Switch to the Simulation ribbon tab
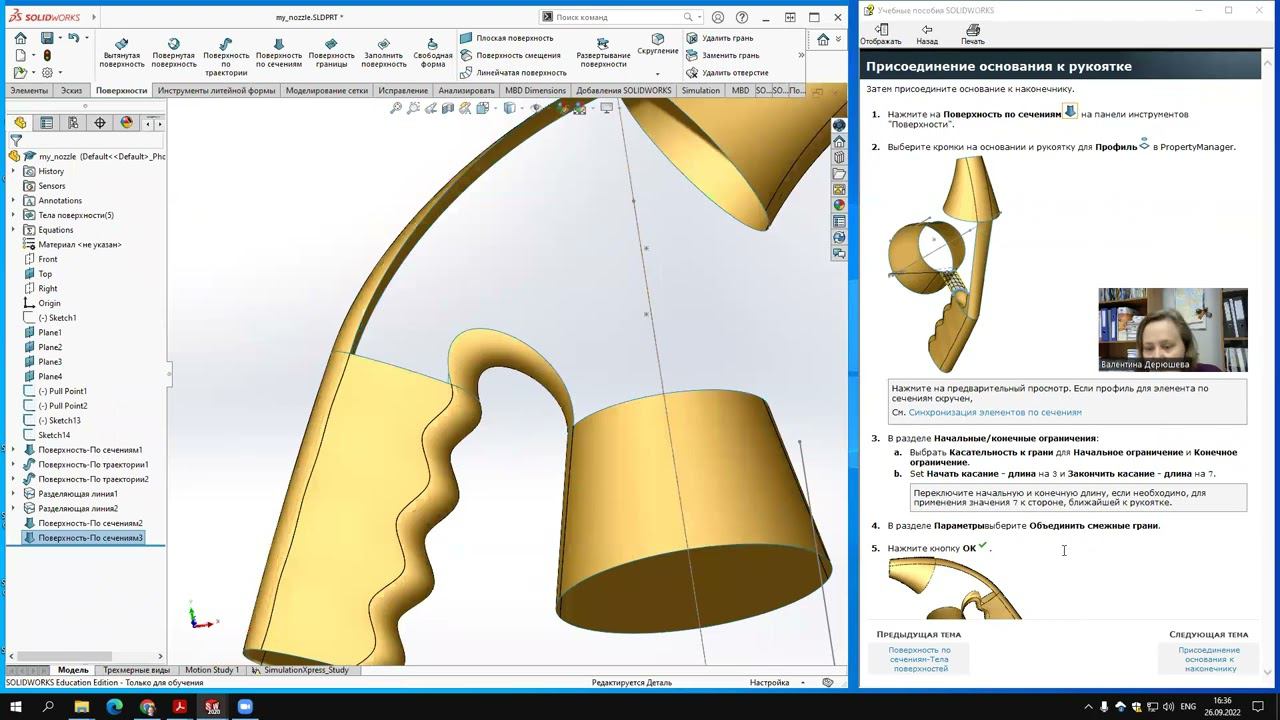 point(700,90)
